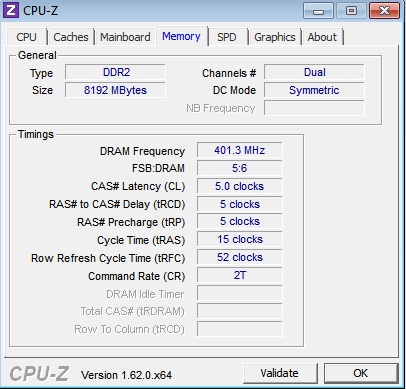The height and width of the screenshot is (389, 406).
Task: Select the Mainboard tab
Action: point(125,37)
